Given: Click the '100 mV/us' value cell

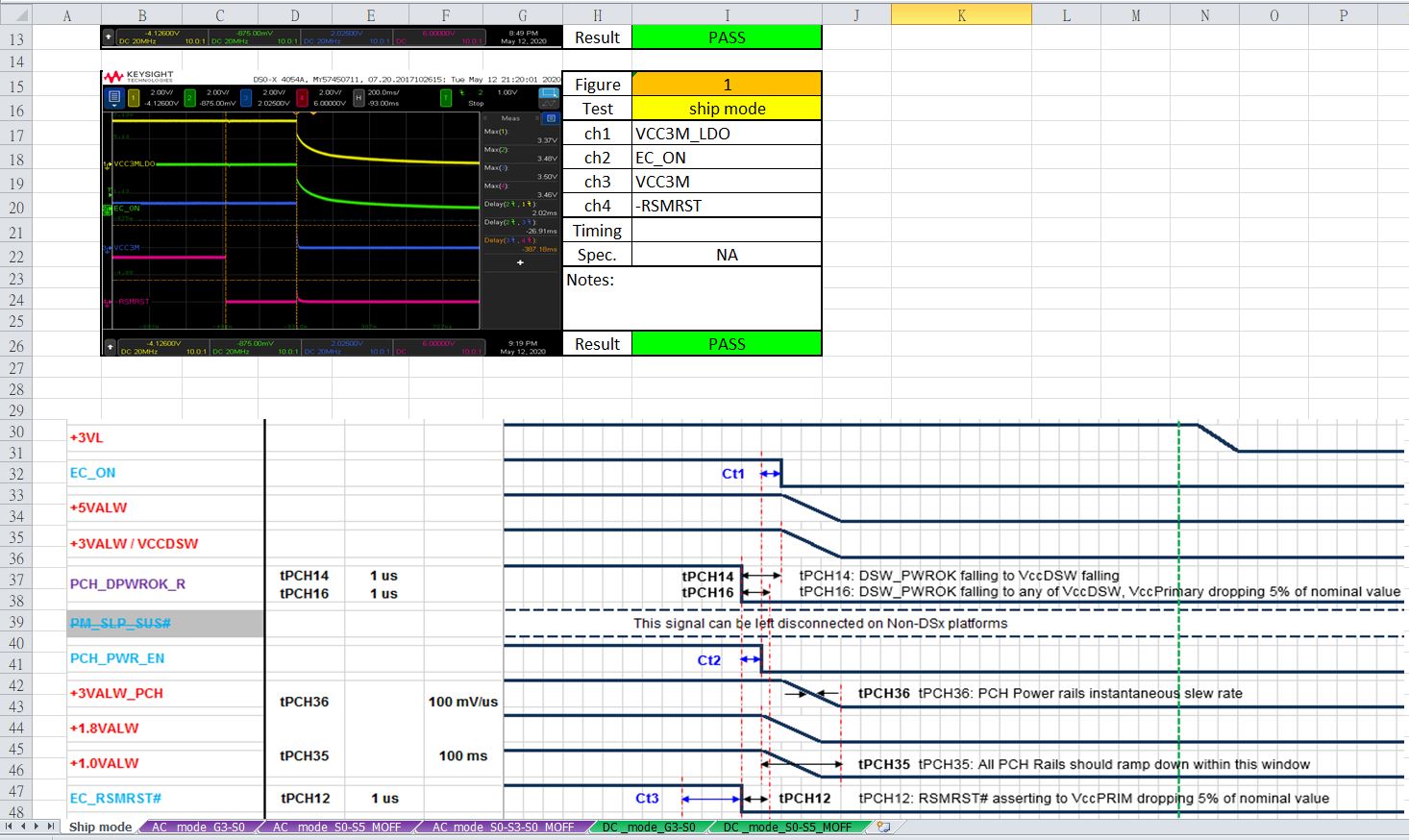Looking at the screenshot, I should [463, 702].
